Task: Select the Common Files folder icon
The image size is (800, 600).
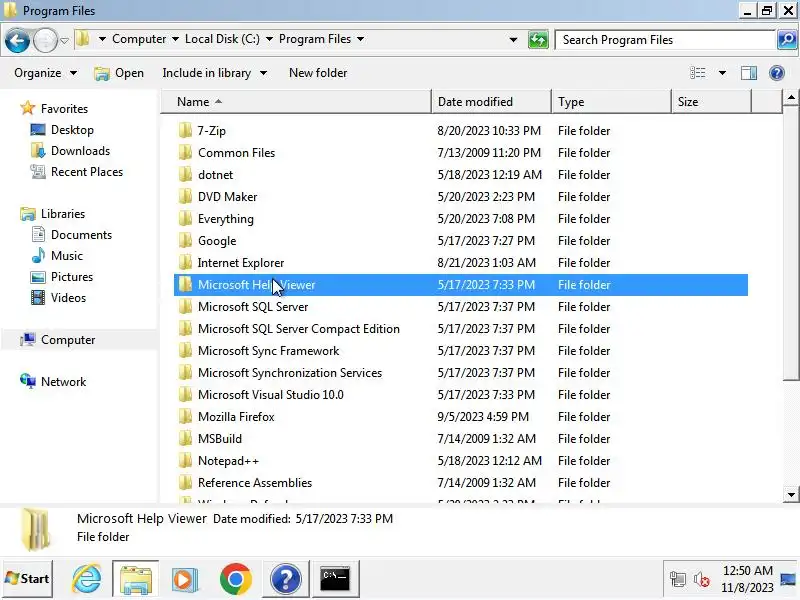Action: coord(186,153)
